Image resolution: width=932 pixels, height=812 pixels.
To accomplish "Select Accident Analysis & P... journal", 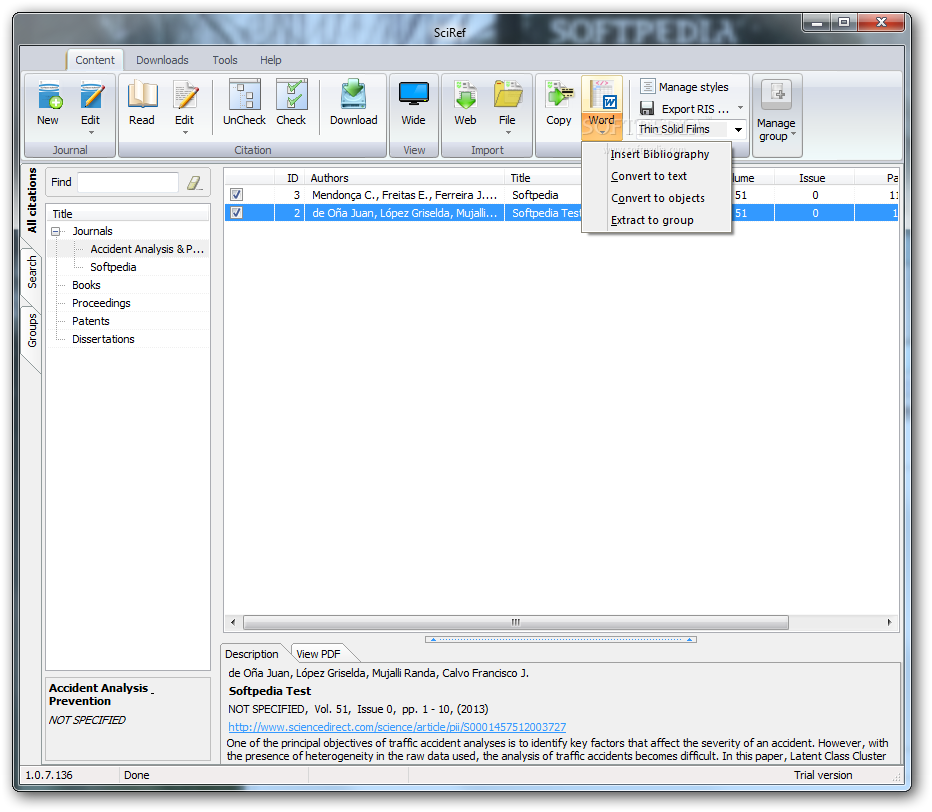I will pos(147,249).
